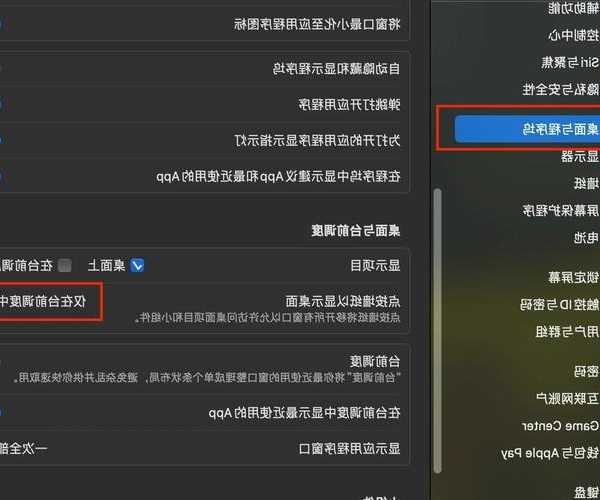
Task: Open 用户与群组 in the sidebar
Action: [567, 331]
